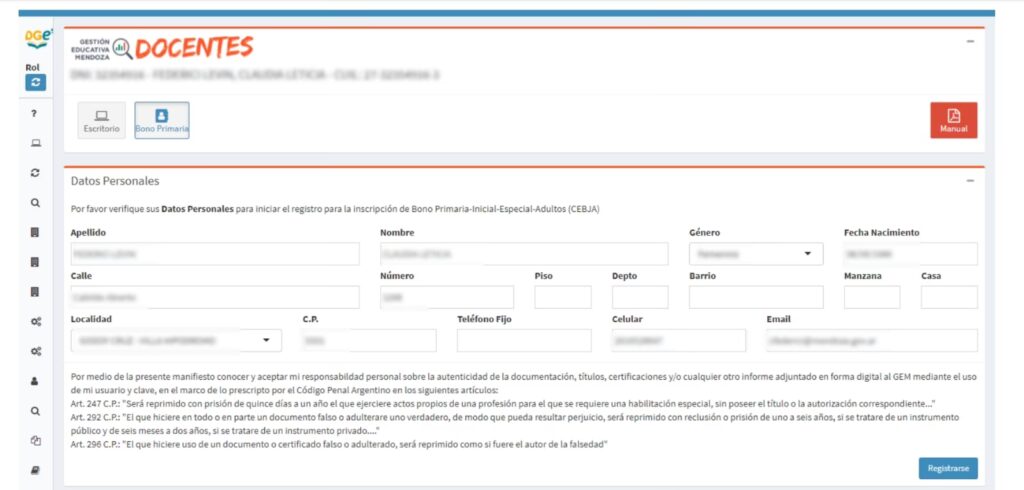Open the red Manual PDF button
This screenshot has width=1024, height=490.
point(953,120)
